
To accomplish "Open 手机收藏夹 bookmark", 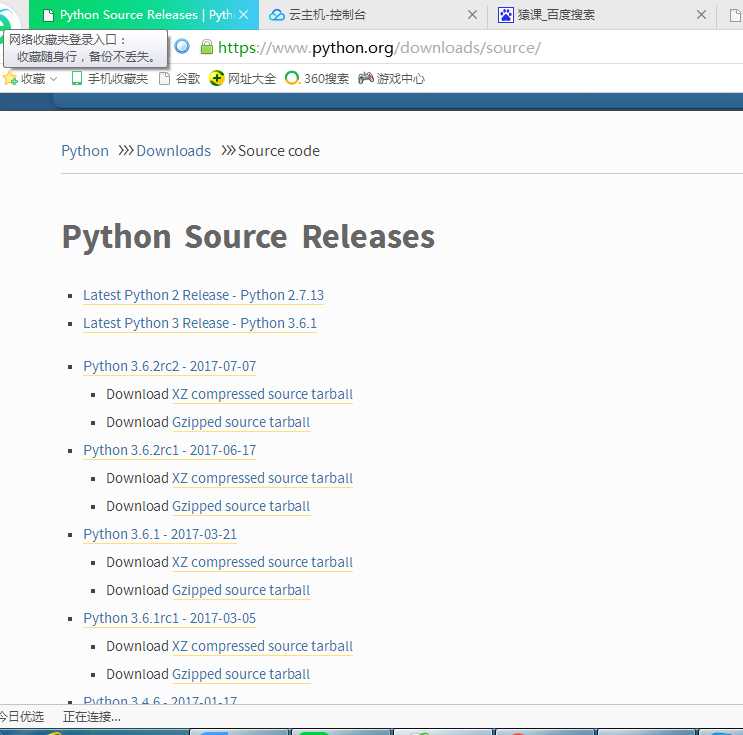I will (109, 78).
